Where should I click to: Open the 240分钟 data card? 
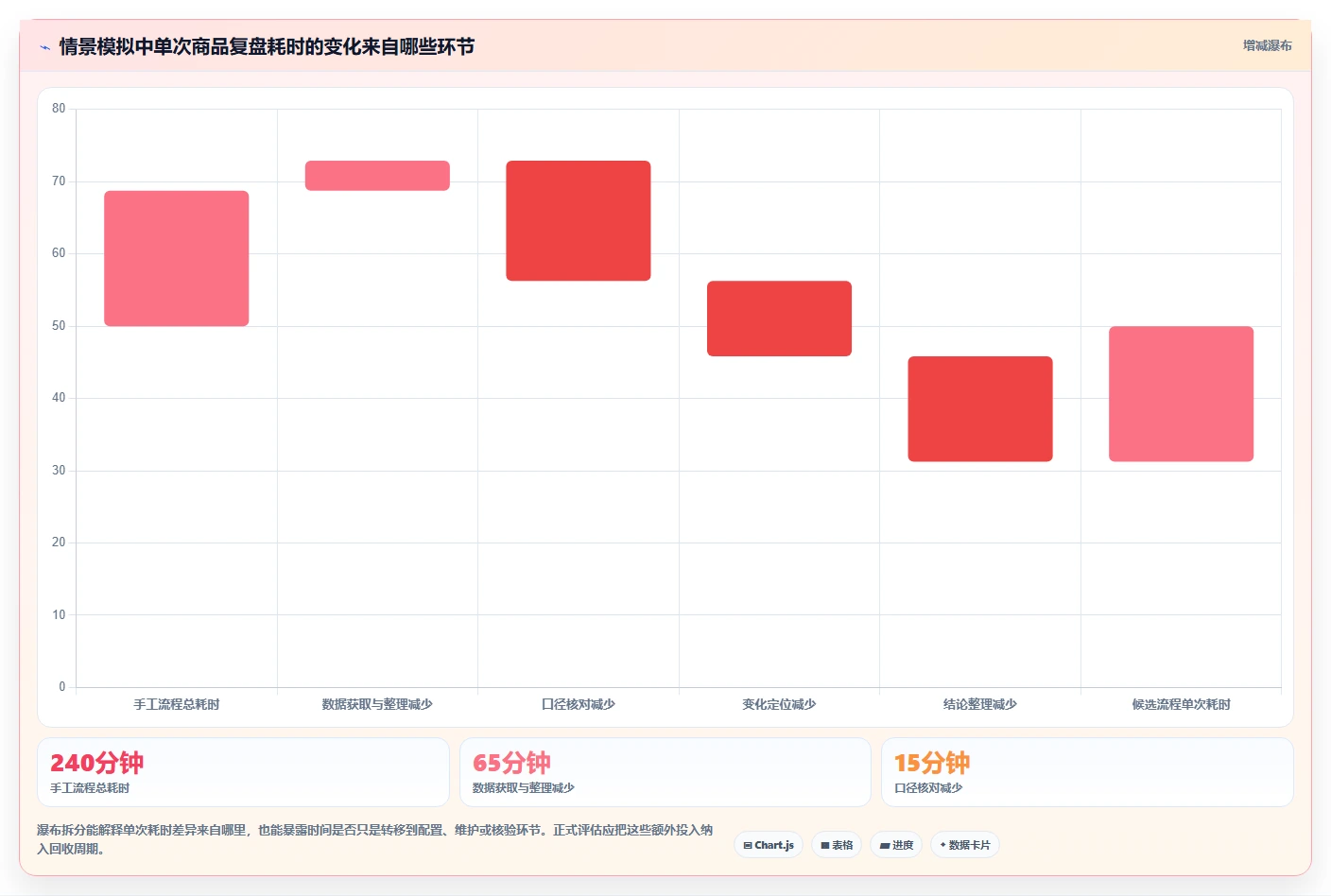point(243,772)
